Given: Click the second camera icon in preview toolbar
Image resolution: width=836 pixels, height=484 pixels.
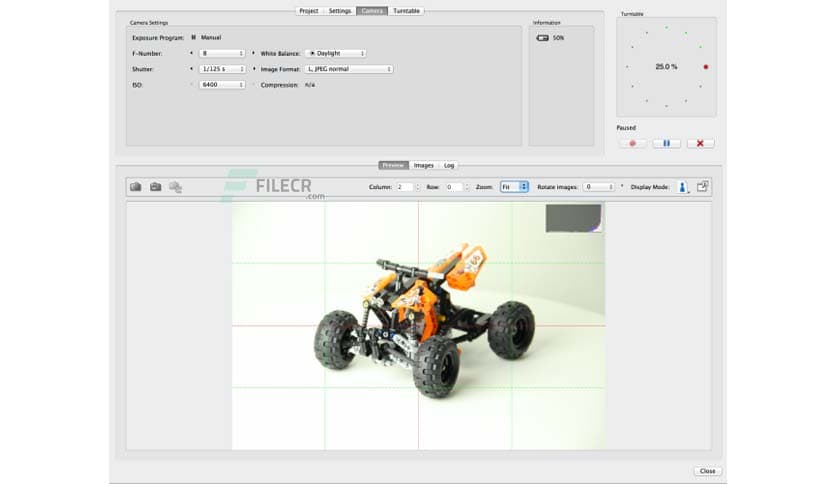Looking at the screenshot, I should coord(155,187).
